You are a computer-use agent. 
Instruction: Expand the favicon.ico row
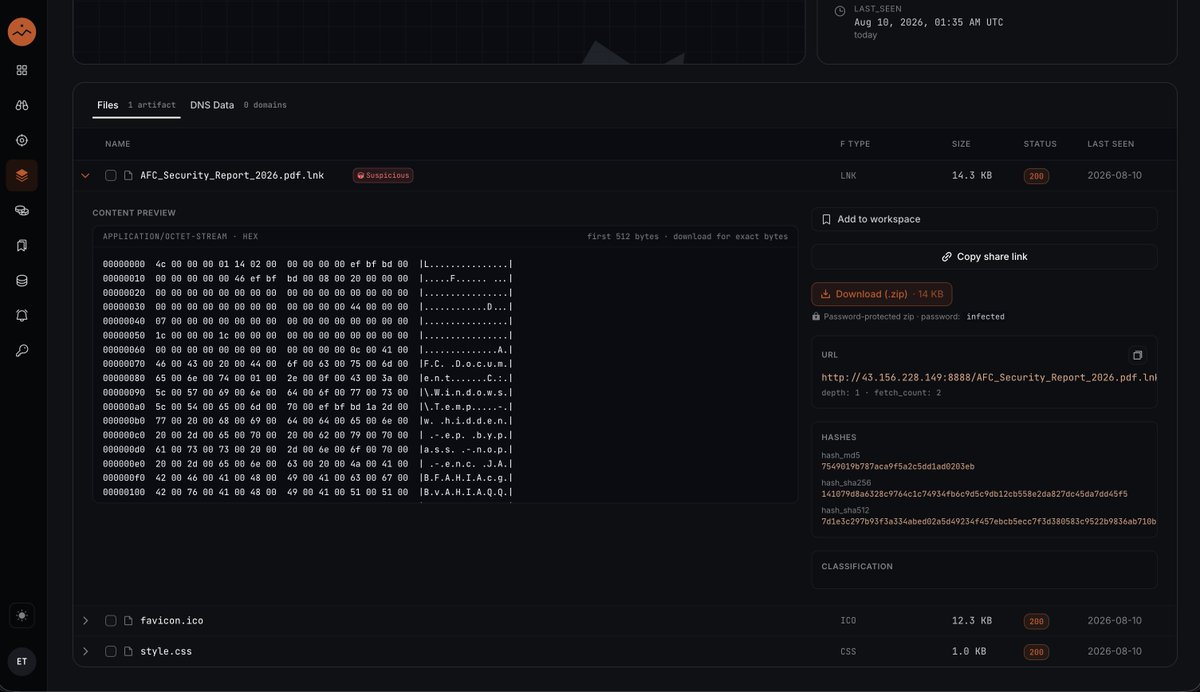pyautogui.click(x=85, y=621)
